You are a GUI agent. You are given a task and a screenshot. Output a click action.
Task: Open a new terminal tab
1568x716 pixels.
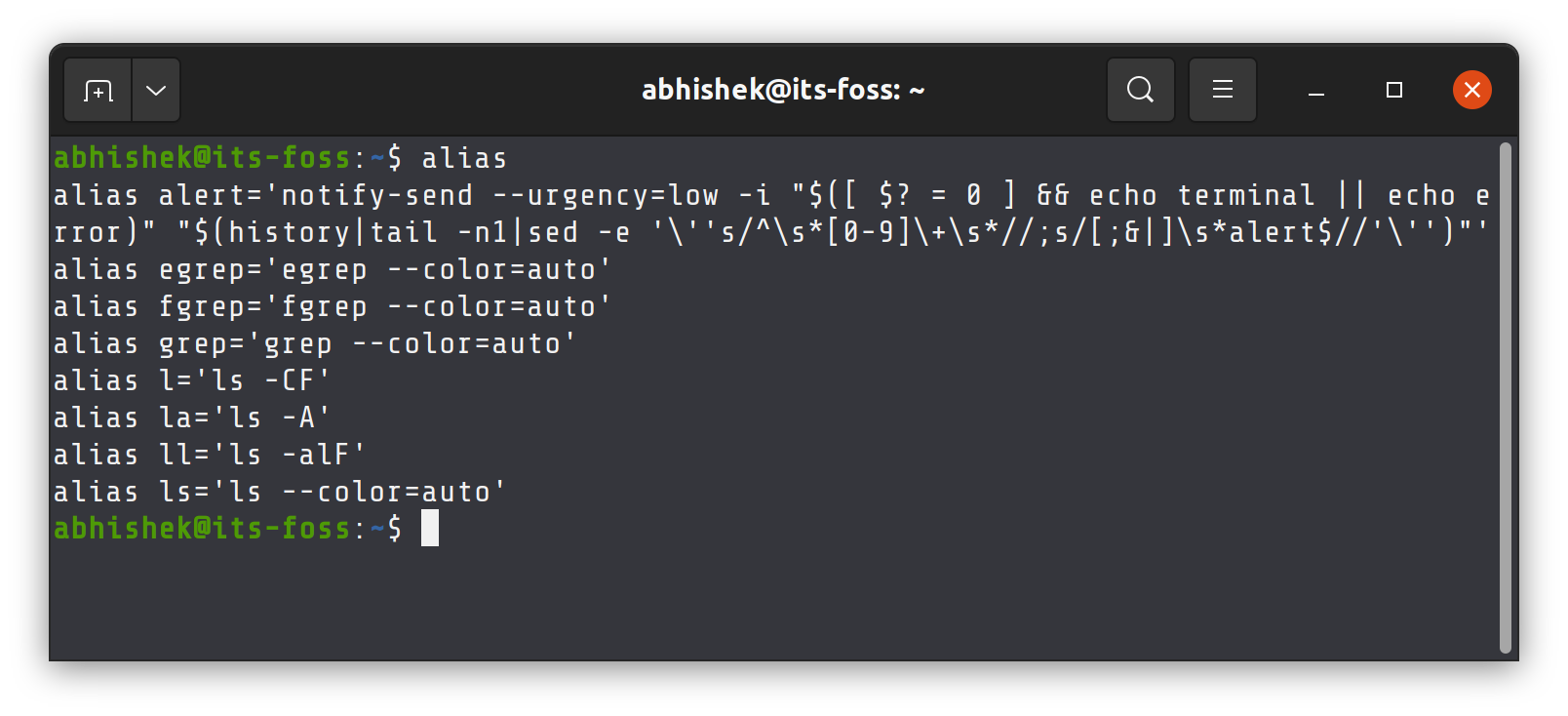point(98,91)
